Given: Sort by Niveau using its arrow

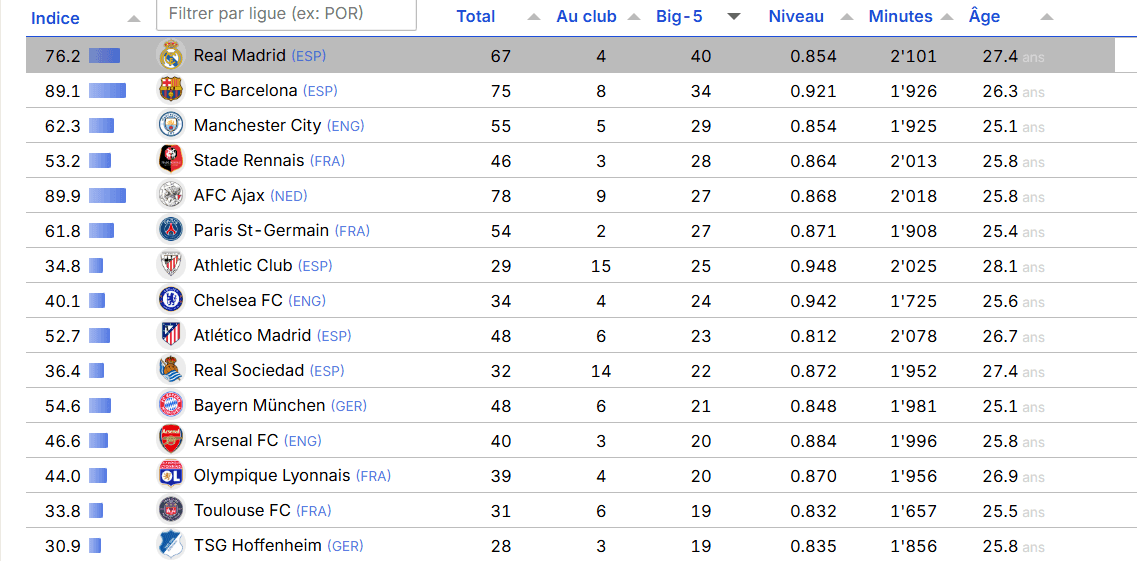Looking at the screenshot, I should [848, 17].
